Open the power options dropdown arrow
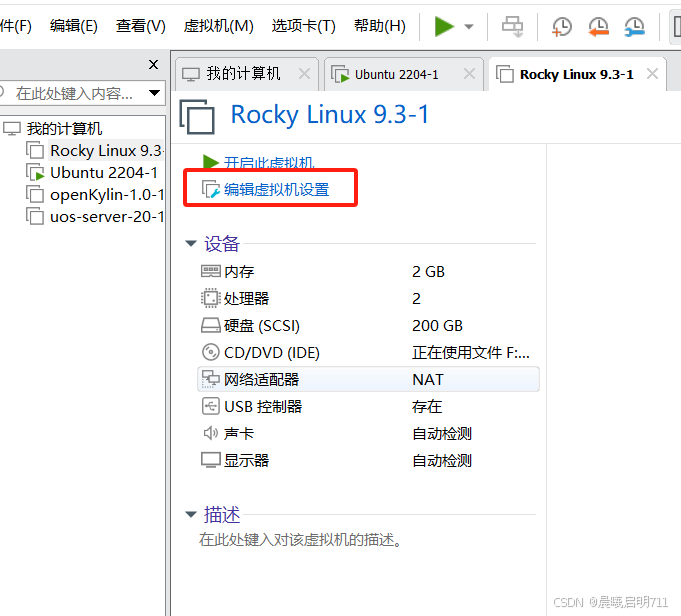681x616 pixels. [x=469, y=27]
